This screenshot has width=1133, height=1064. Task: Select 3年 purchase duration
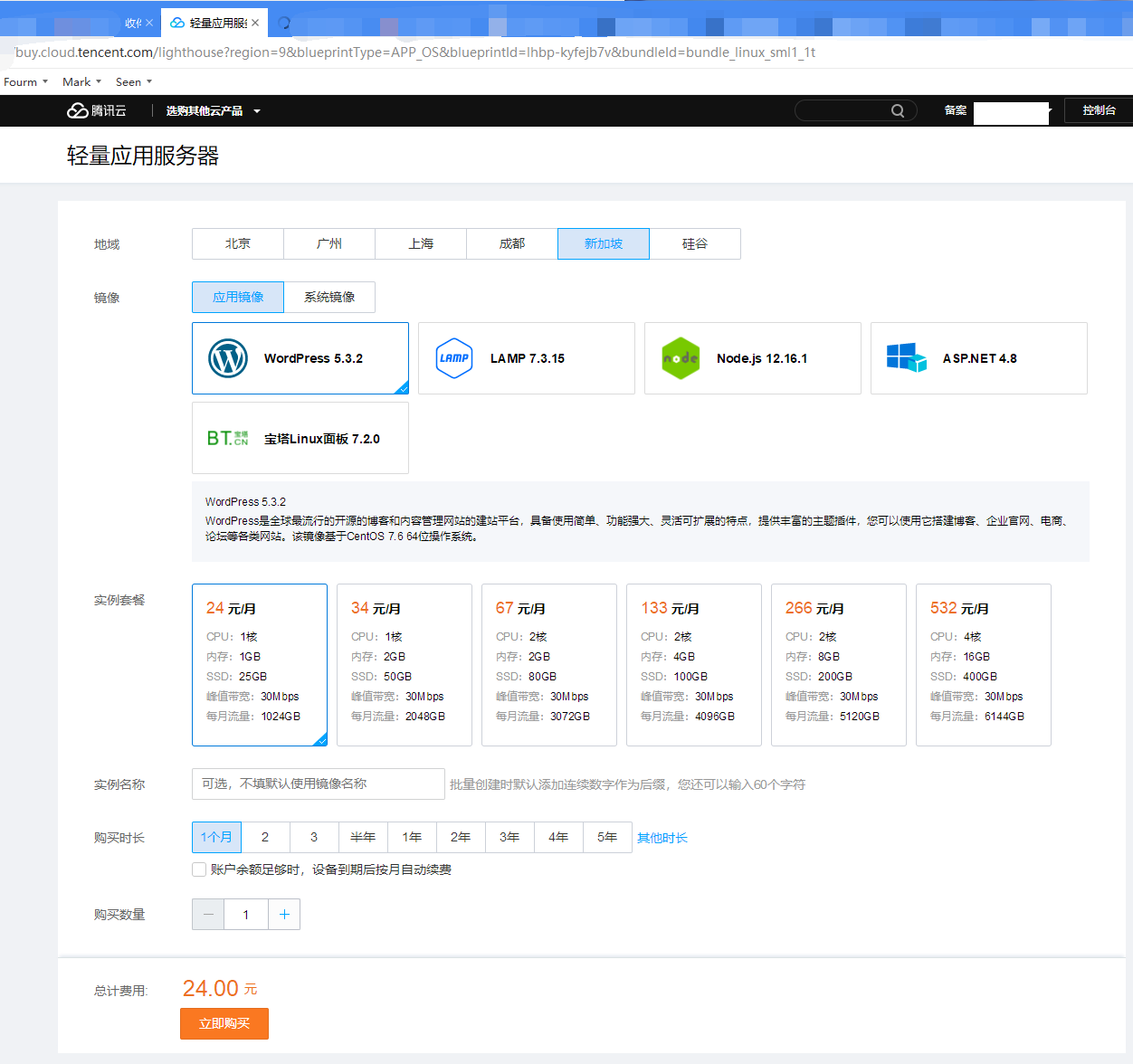click(x=509, y=837)
